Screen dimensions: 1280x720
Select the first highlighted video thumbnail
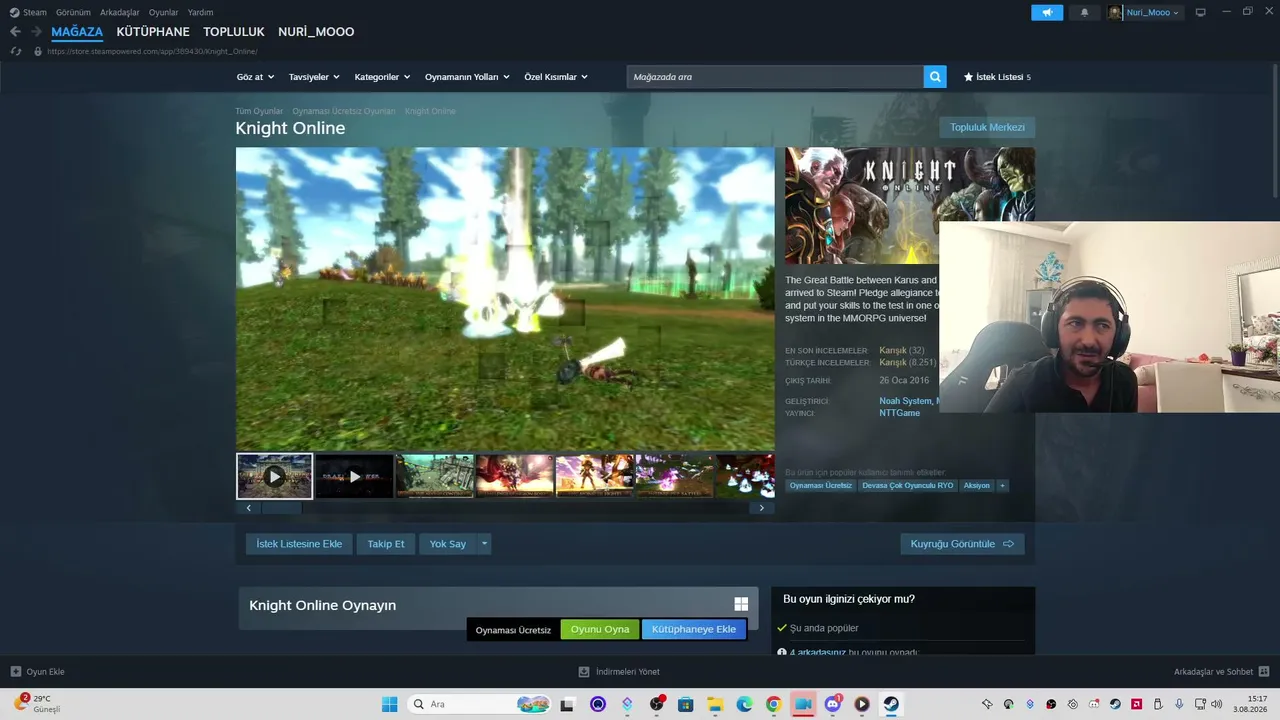[x=274, y=476]
